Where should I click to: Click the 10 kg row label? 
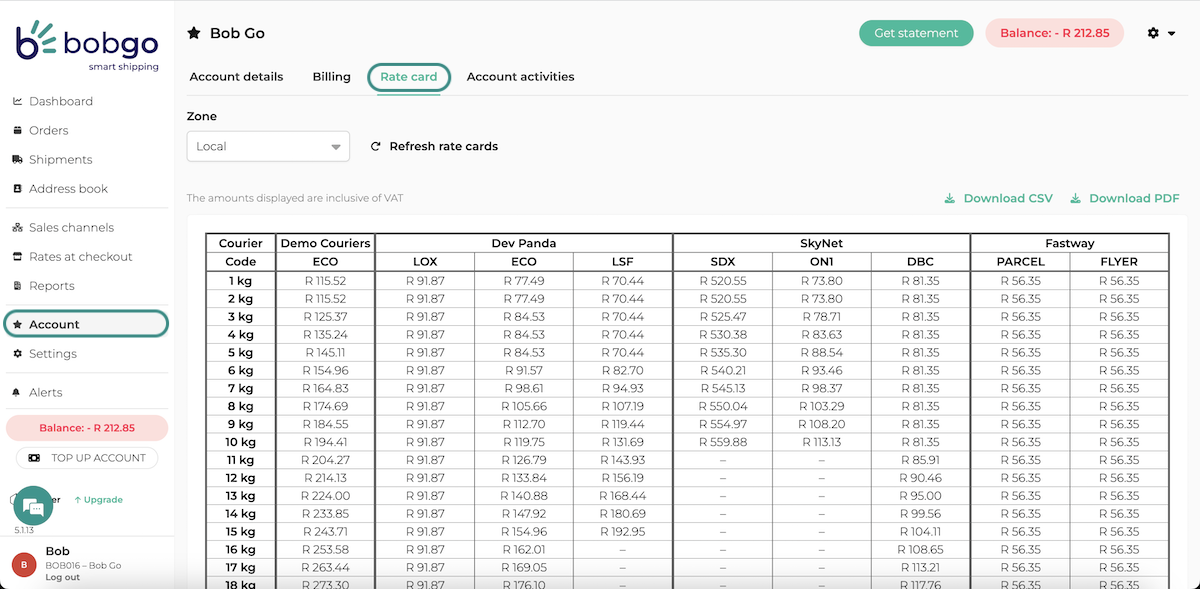(240, 442)
